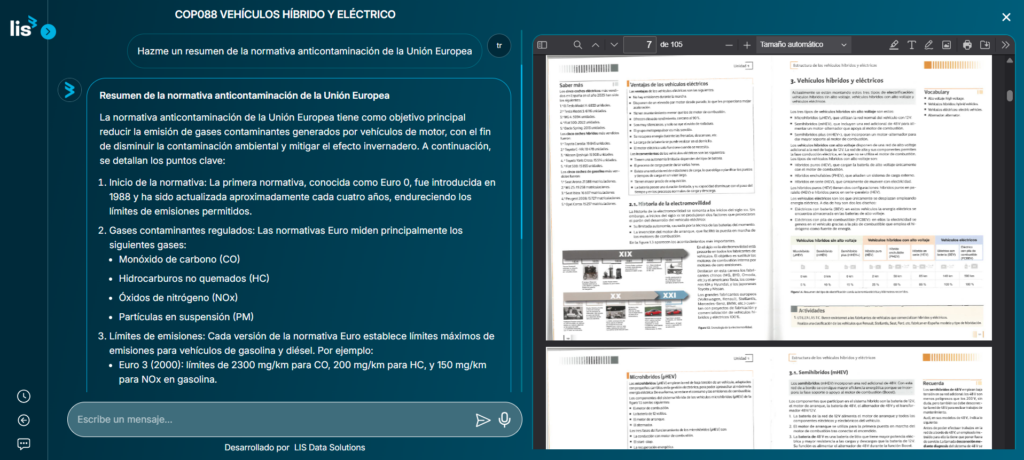Open chat history clock icon

23,396
